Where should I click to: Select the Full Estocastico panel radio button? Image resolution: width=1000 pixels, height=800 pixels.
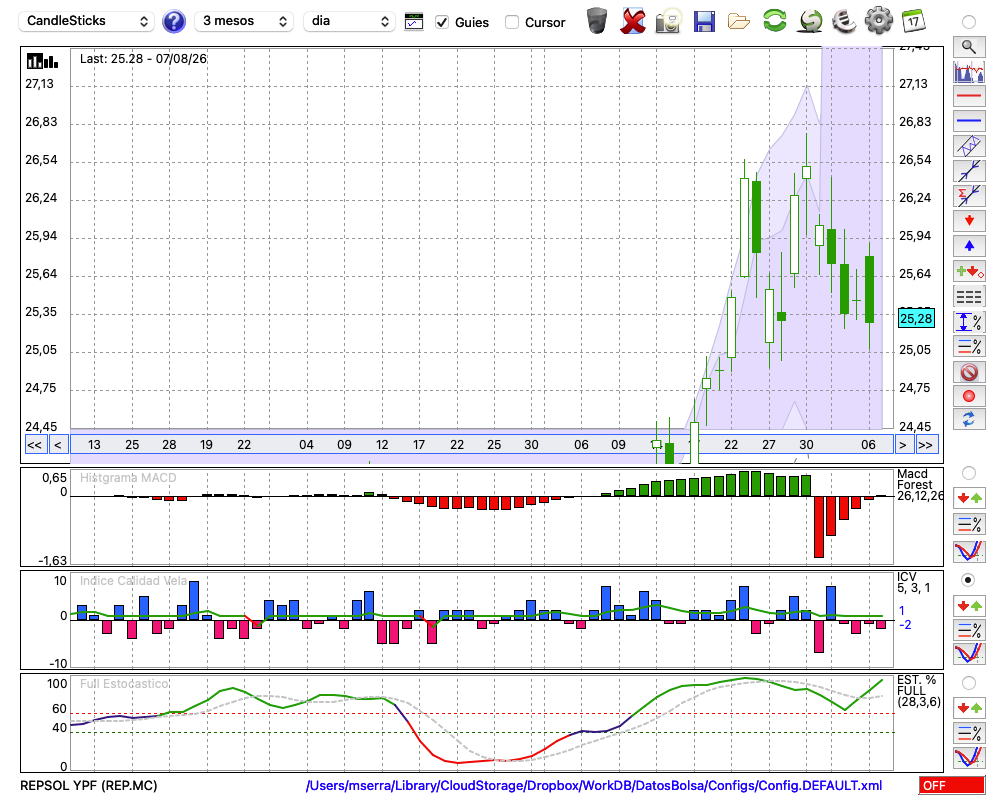tap(969, 683)
